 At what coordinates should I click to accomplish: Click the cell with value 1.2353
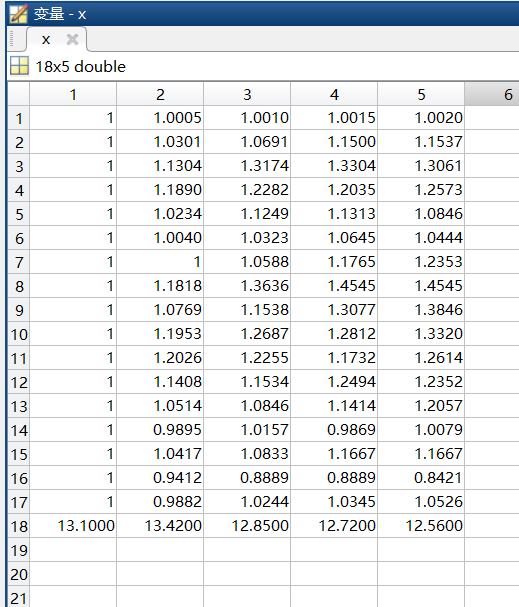pyautogui.click(x=421, y=262)
